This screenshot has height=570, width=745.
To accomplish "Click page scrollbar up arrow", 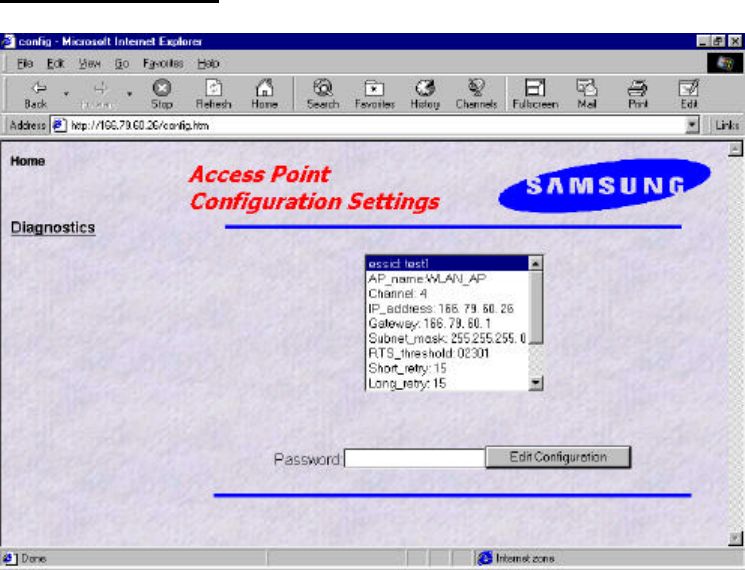I will pyautogui.click(x=735, y=149).
